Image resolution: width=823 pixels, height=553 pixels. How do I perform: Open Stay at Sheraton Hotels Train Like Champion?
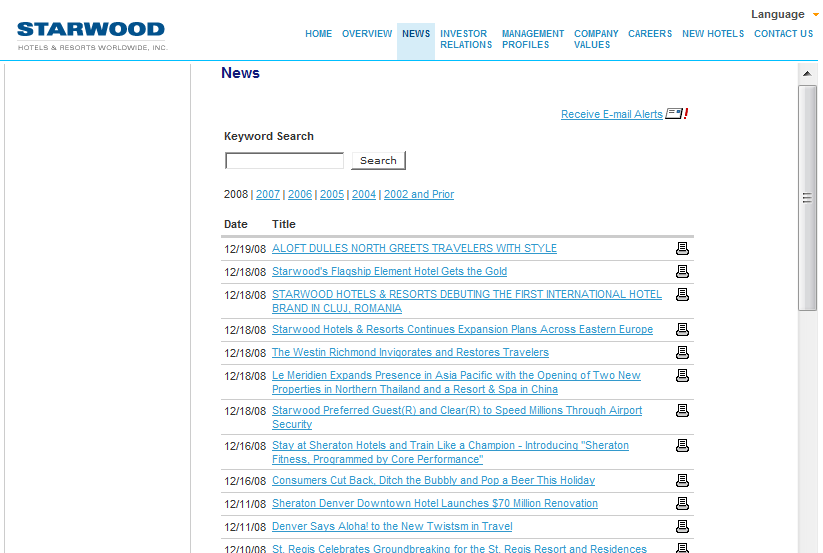[x=450, y=452]
